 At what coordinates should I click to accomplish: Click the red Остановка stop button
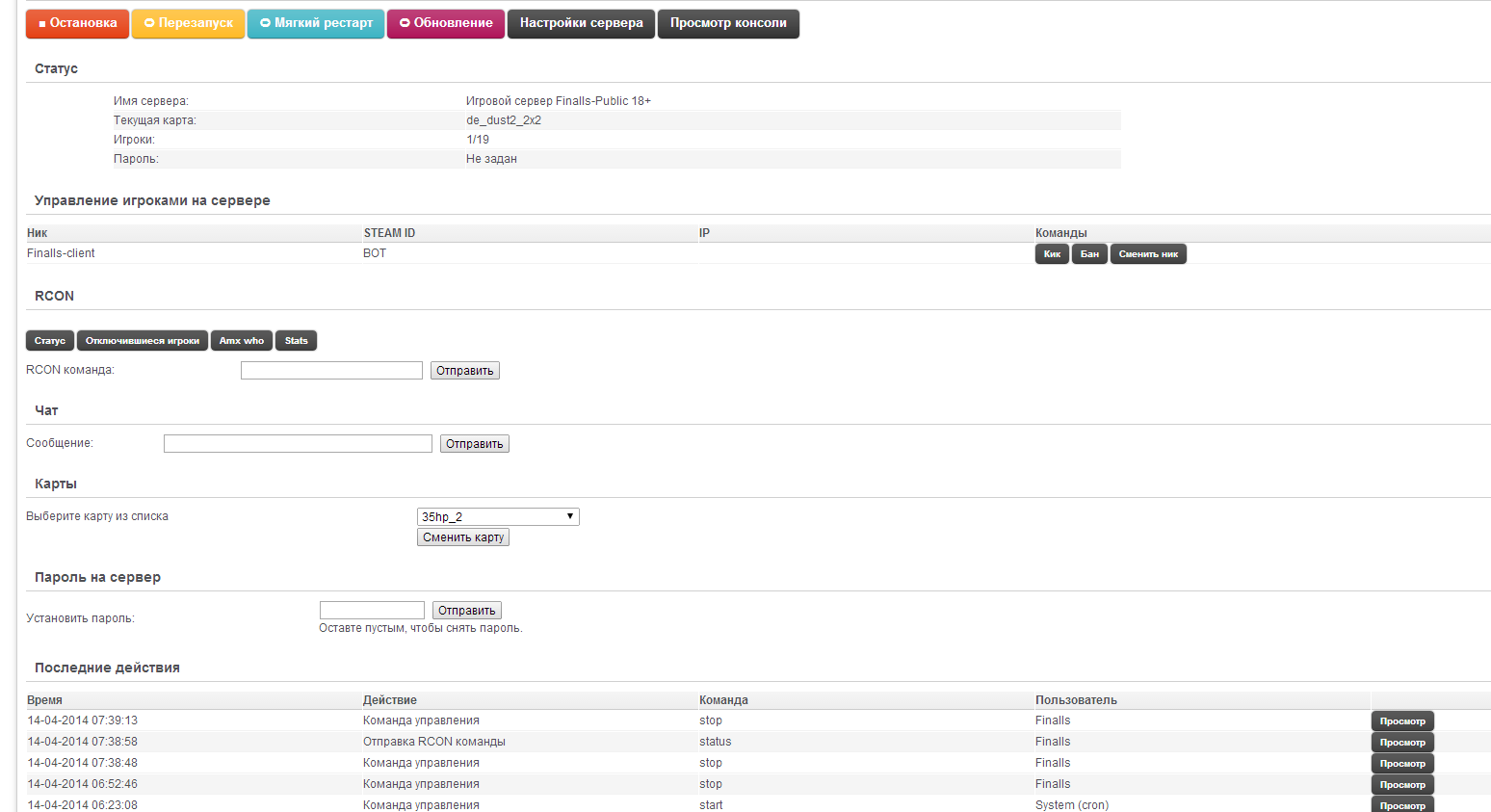[77, 23]
